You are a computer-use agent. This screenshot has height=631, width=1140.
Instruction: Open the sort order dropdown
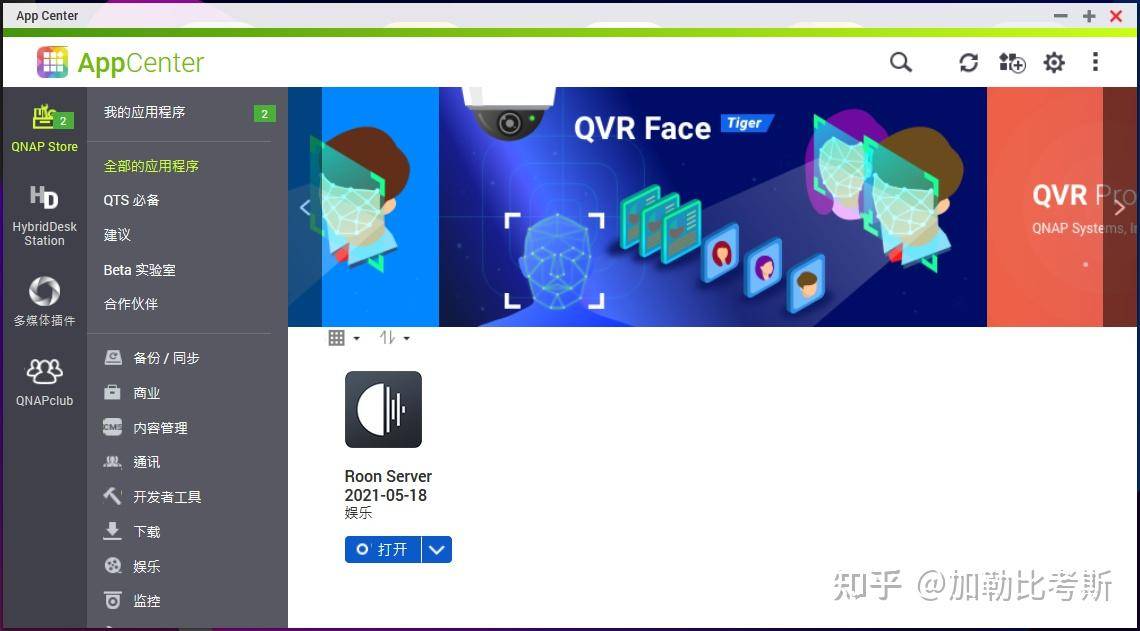point(395,338)
